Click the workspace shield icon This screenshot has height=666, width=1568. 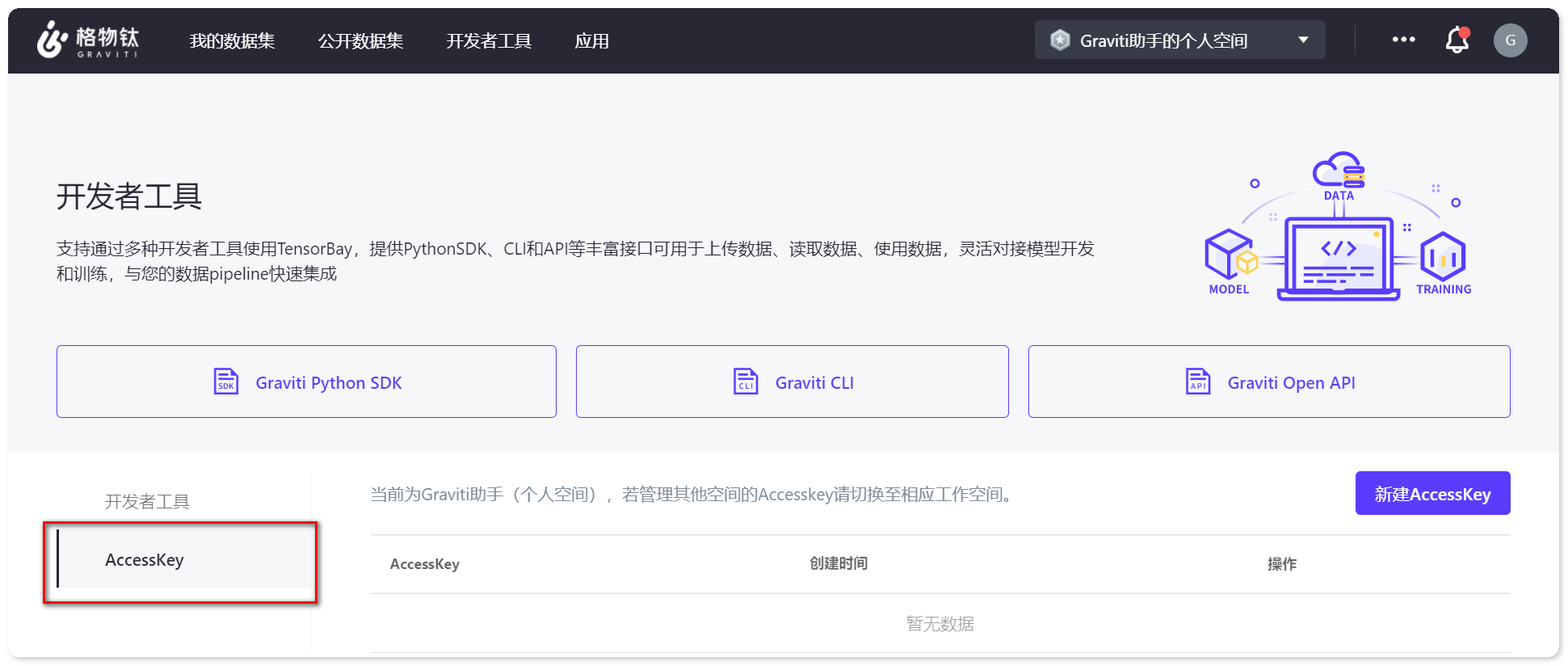(x=1060, y=40)
